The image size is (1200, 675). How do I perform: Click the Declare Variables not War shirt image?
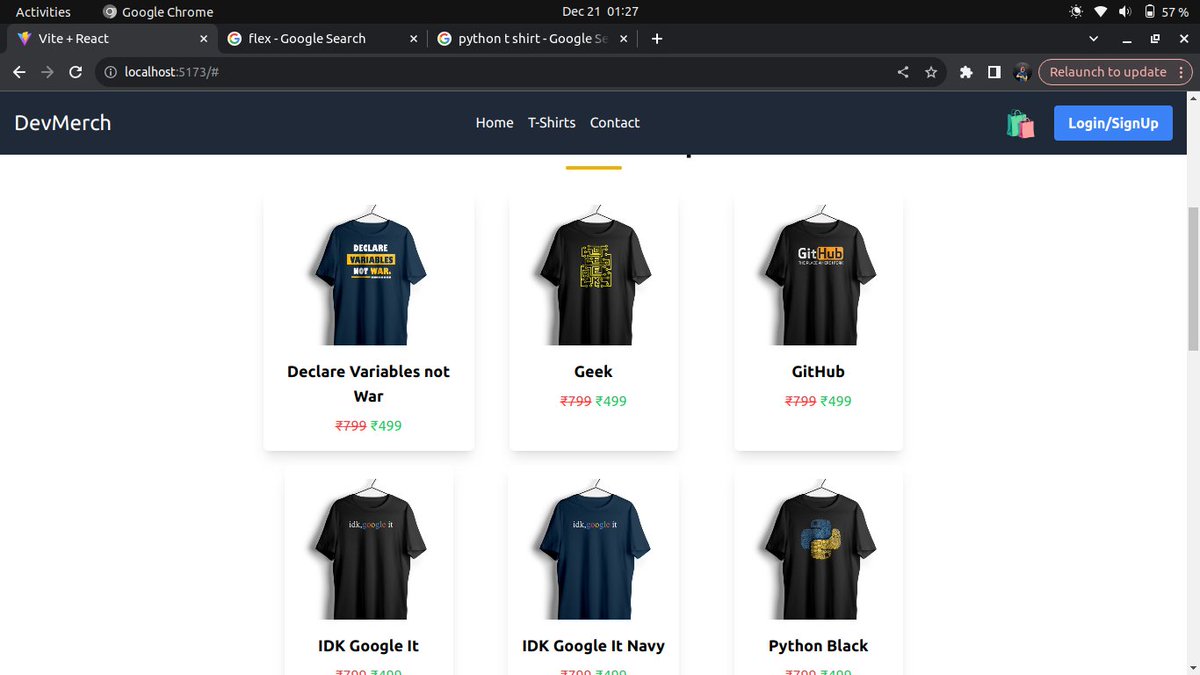(x=369, y=275)
